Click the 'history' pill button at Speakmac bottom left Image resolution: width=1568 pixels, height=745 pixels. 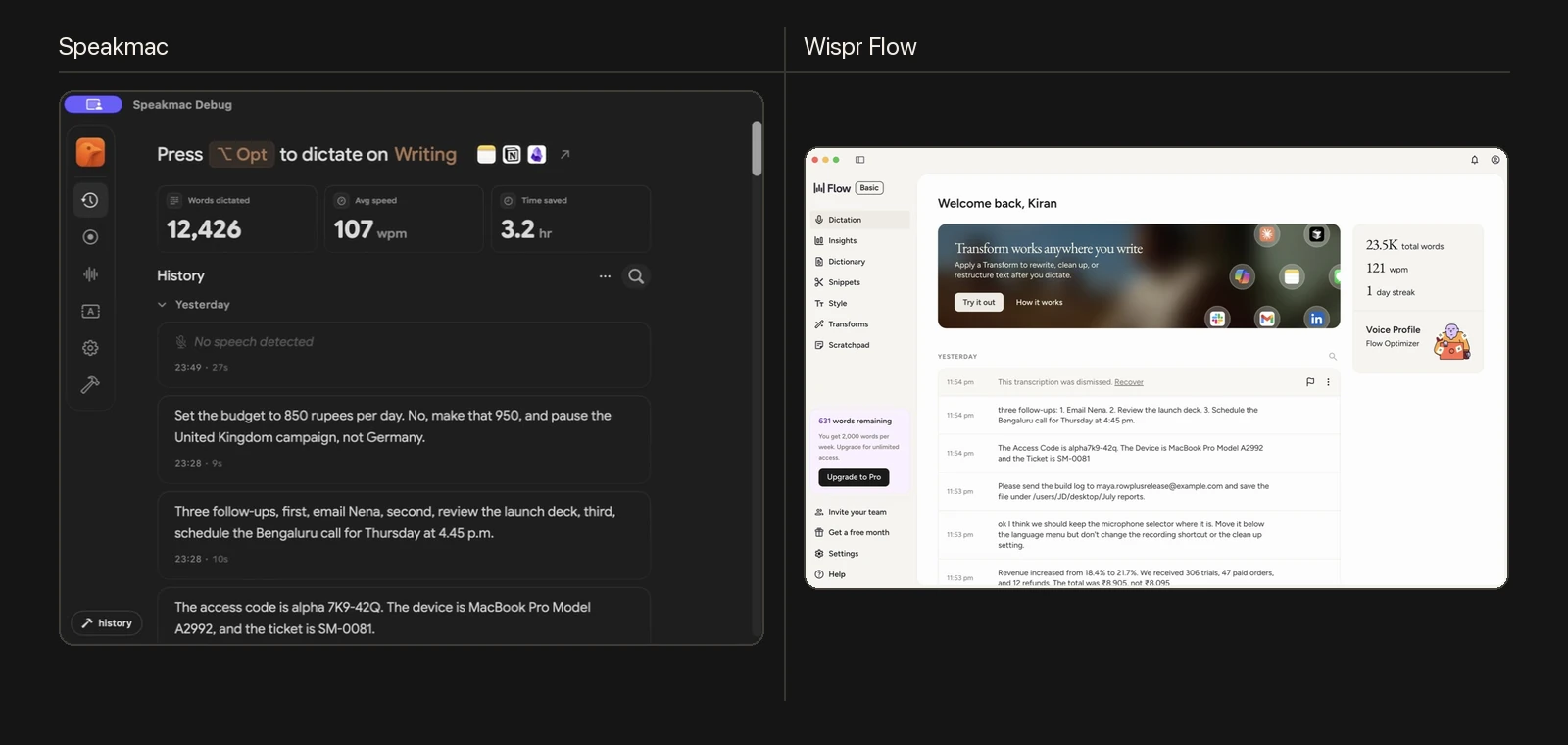107,623
